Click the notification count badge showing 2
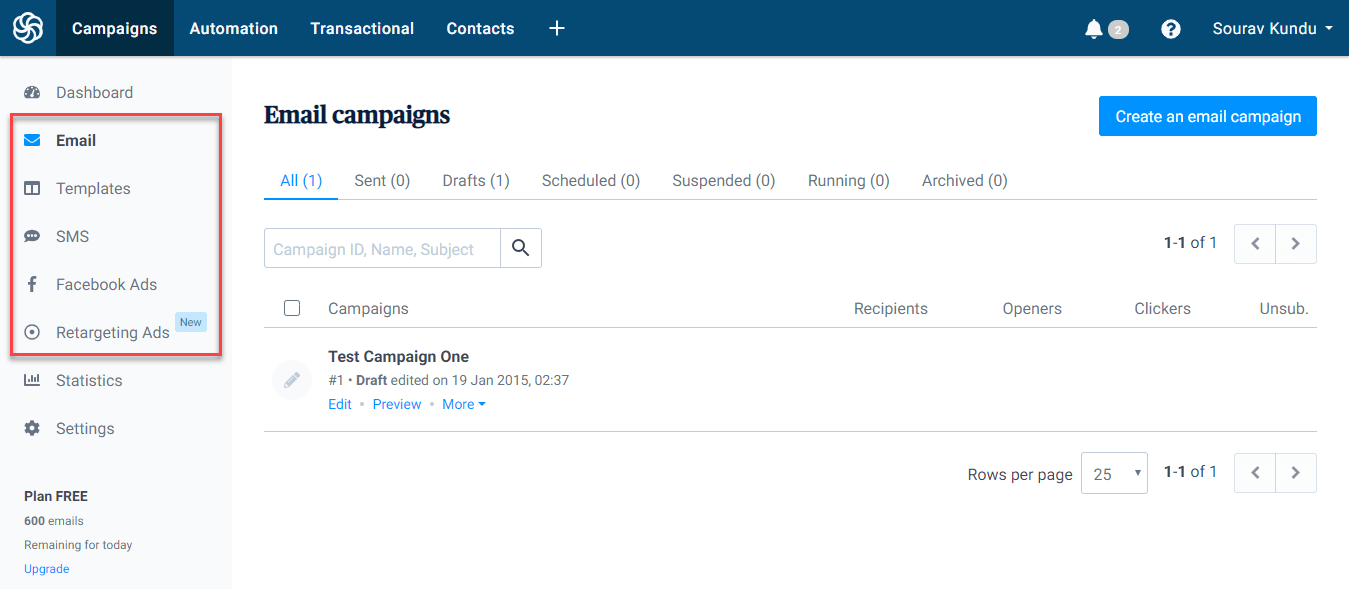 point(1118,30)
